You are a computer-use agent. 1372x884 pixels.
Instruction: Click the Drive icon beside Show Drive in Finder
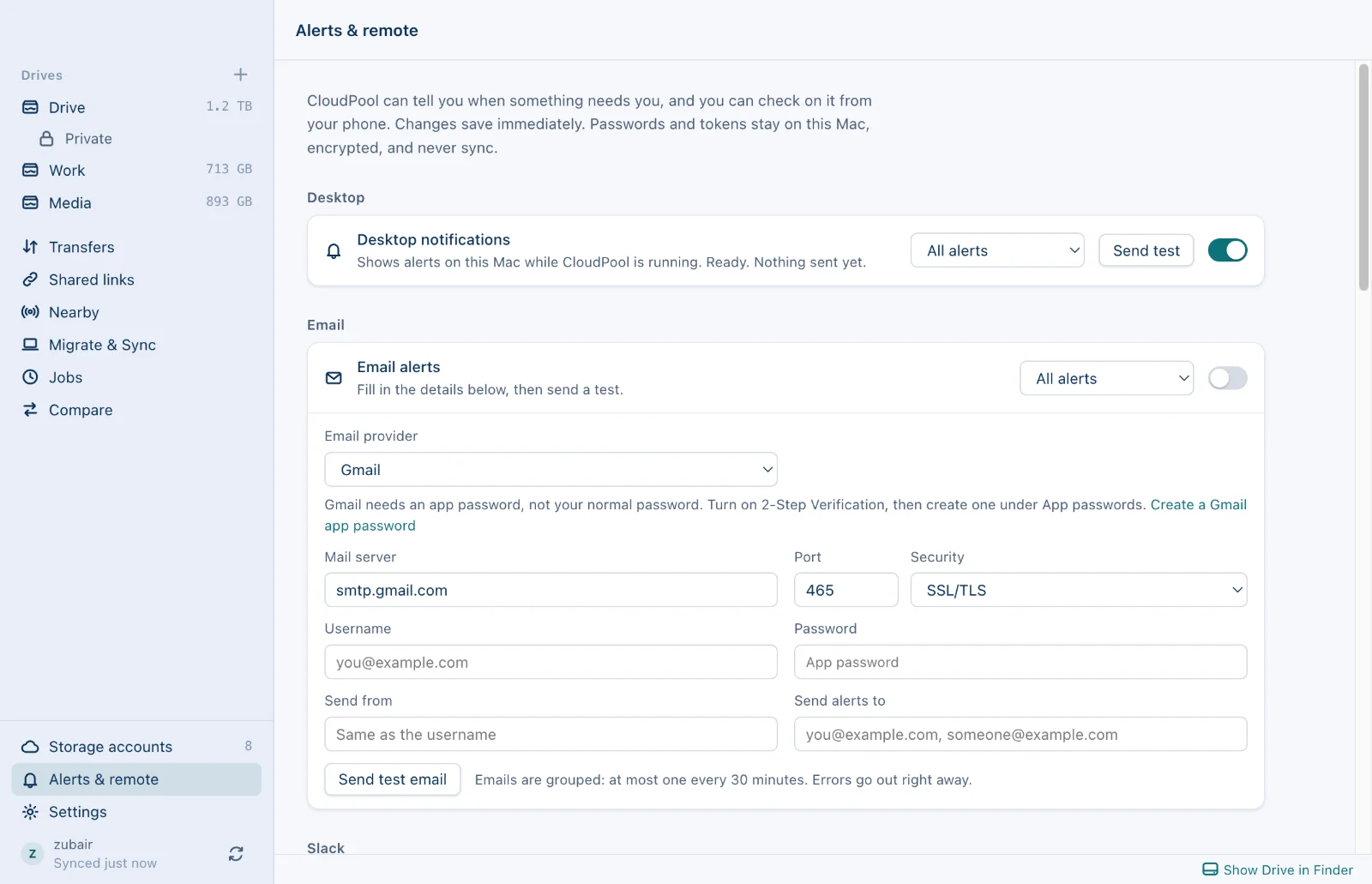[1210, 869]
